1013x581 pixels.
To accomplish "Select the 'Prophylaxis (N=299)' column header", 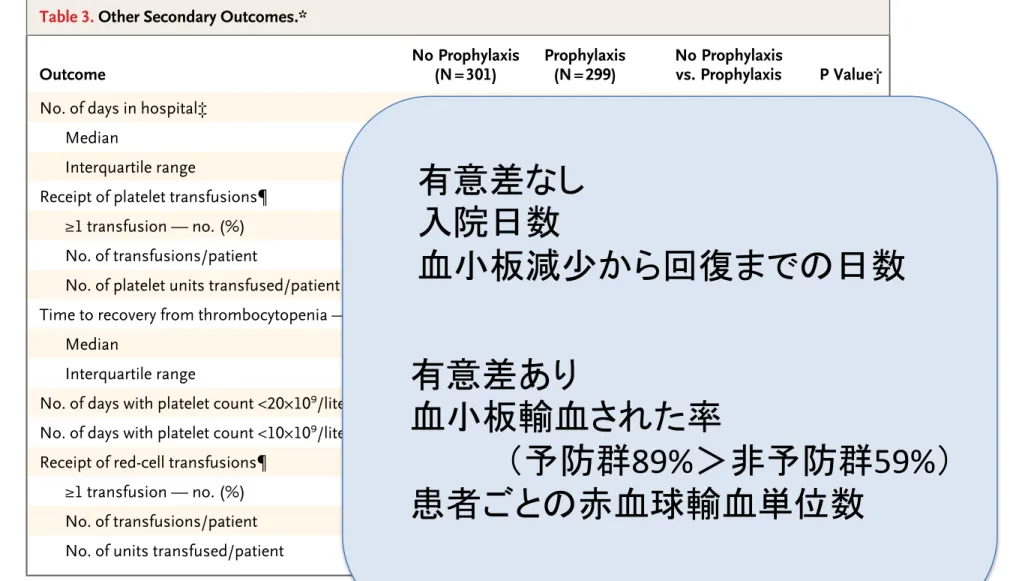I will pyautogui.click(x=585, y=65).
